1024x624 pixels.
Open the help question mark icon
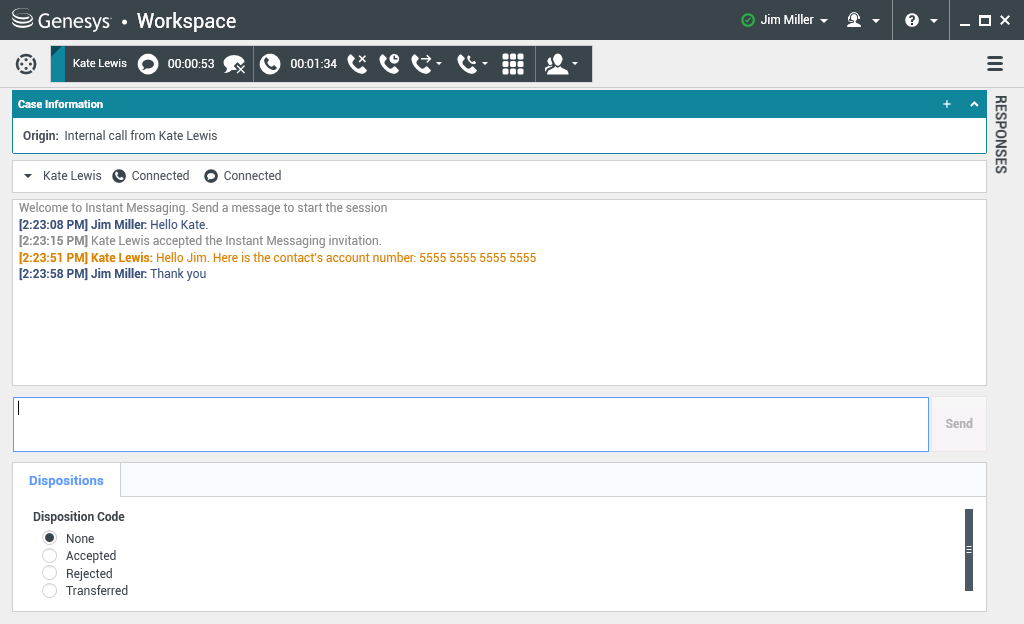click(912, 20)
